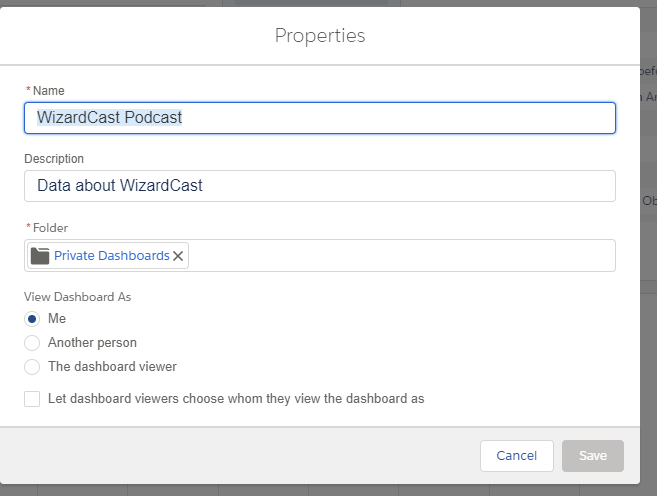Open the Folder lookup combo box field

pos(400,256)
